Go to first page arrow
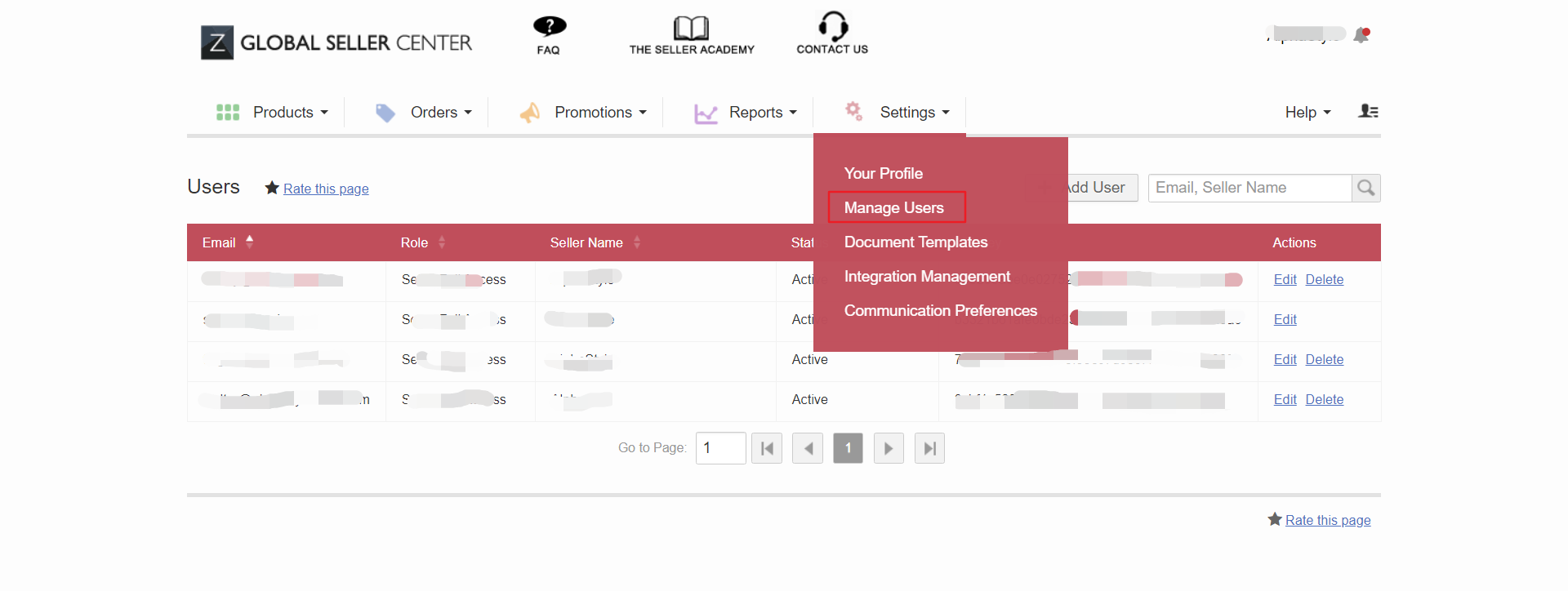This screenshot has width=1568, height=591. coord(767,448)
